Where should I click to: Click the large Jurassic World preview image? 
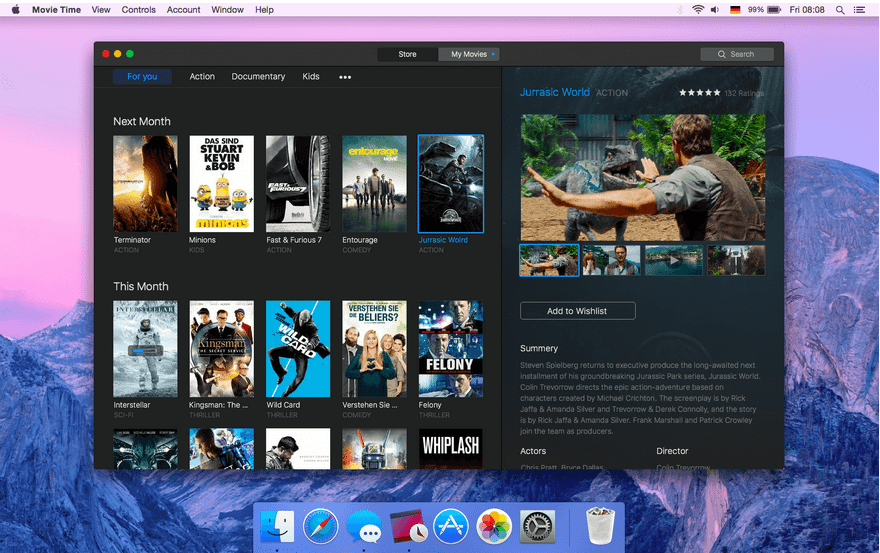(x=643, y=177)
